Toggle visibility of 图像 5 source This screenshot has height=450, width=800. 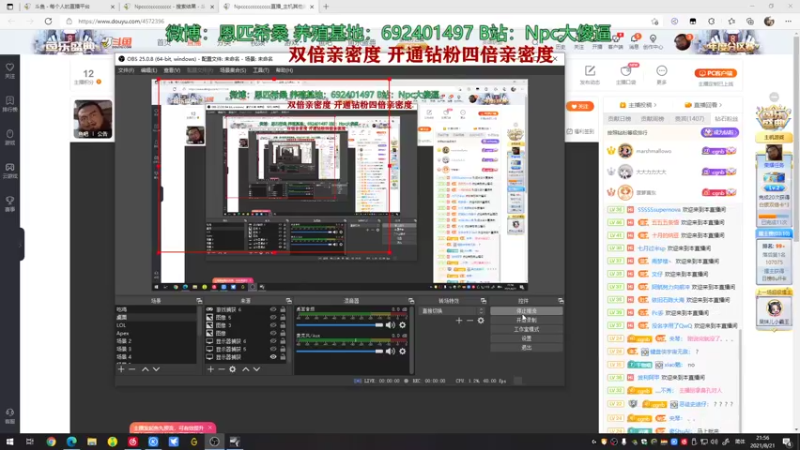(x=273, y=317)
